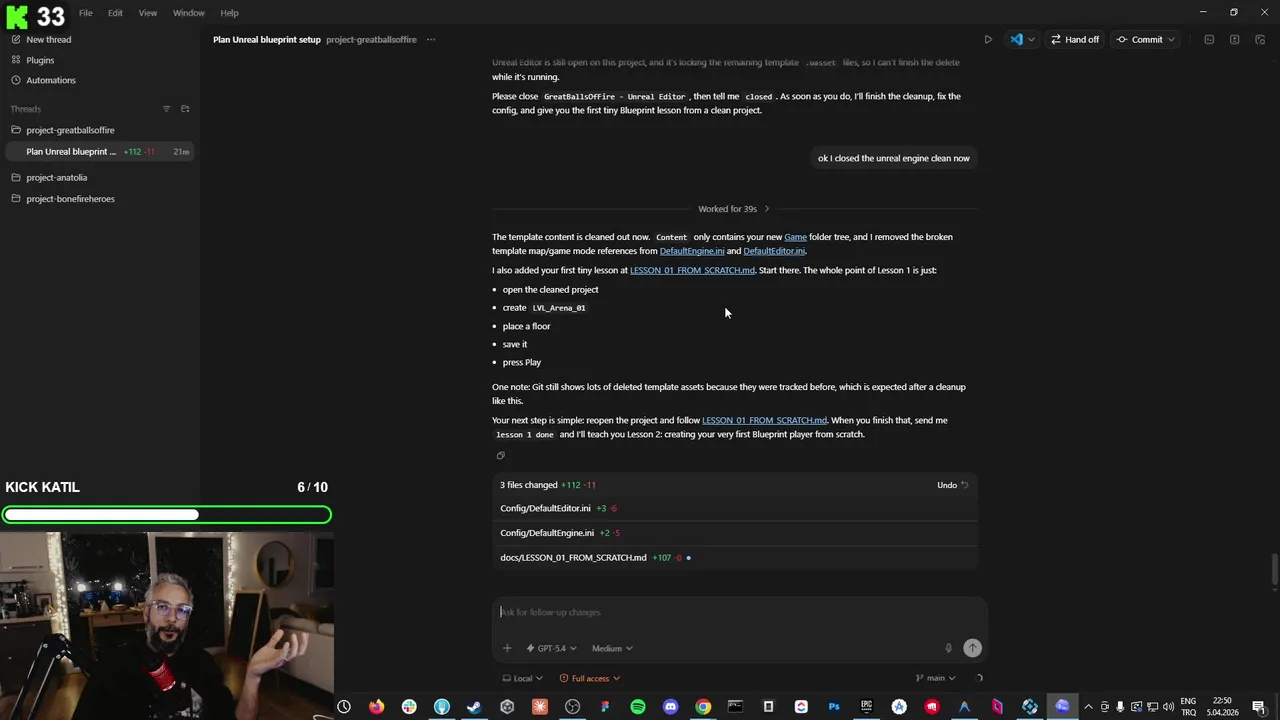The width and height of the screenshot is (1280, 720).
Task: Open the main branch dropdown
Action: tap(935, 678)
